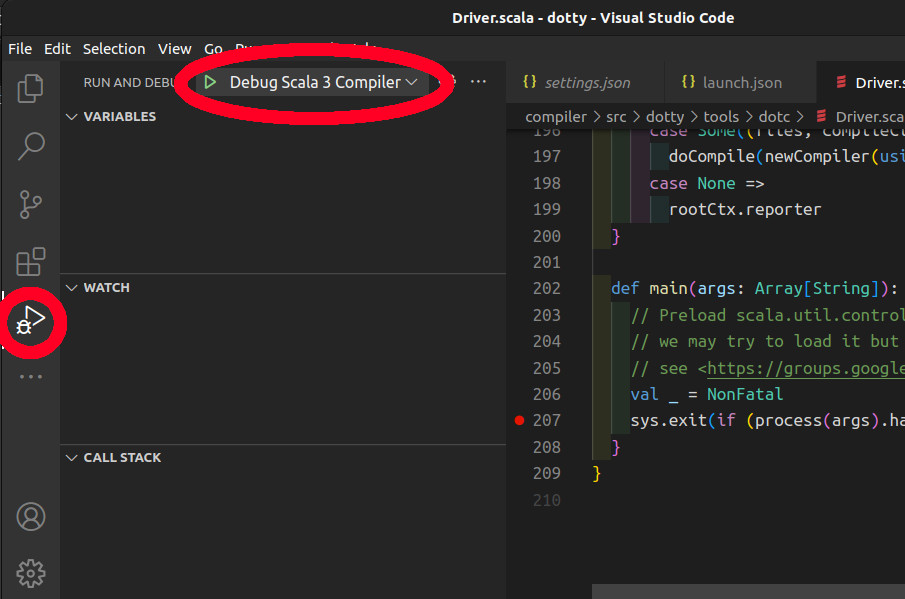This screenshot has width=905, height=599.
Task: Start debugging with the green play icon
Action: point(209,82)
